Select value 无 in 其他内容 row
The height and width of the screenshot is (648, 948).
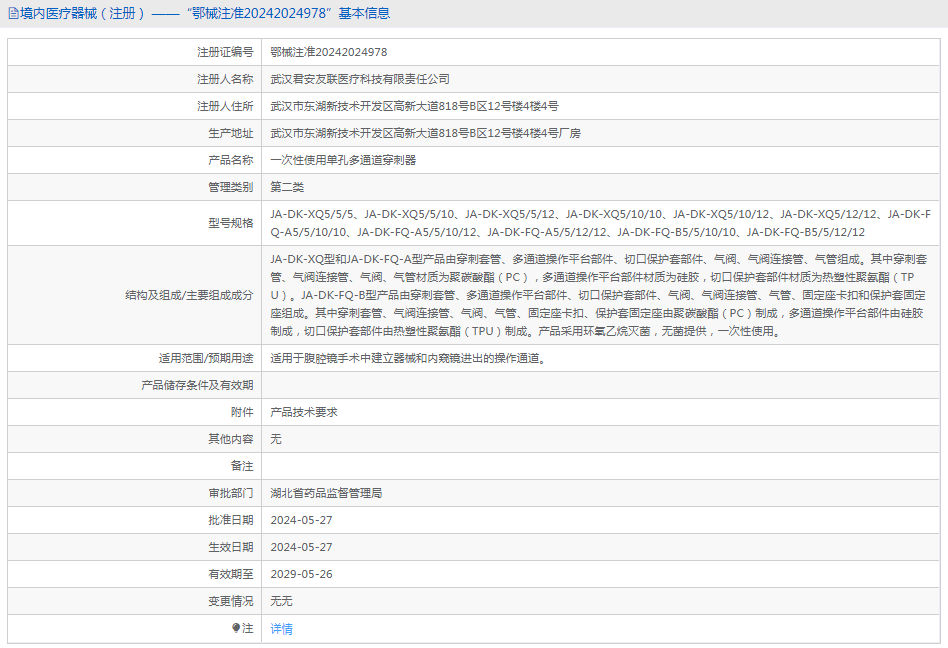tap(276, 439)
